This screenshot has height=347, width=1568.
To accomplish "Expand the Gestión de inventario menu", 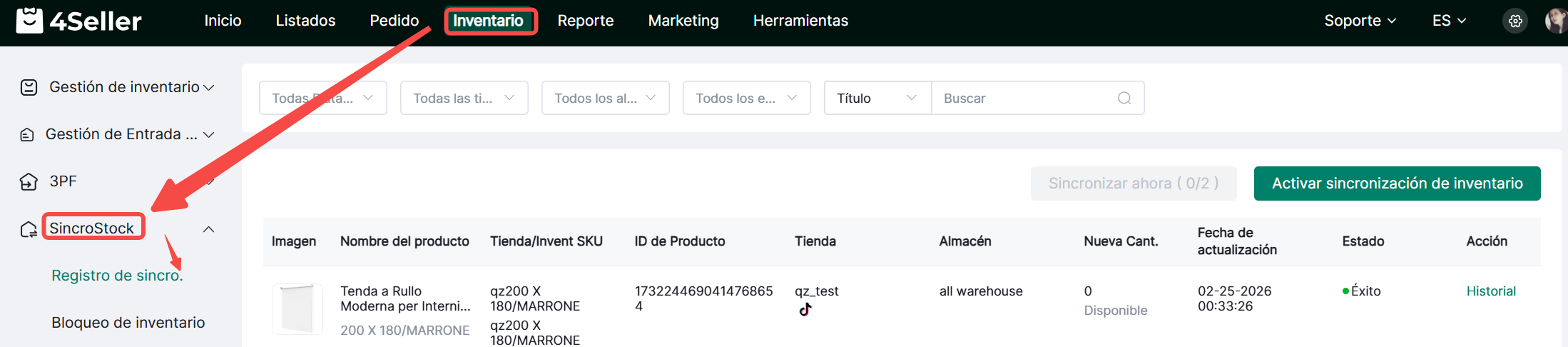I will click(x=209, y=88).
